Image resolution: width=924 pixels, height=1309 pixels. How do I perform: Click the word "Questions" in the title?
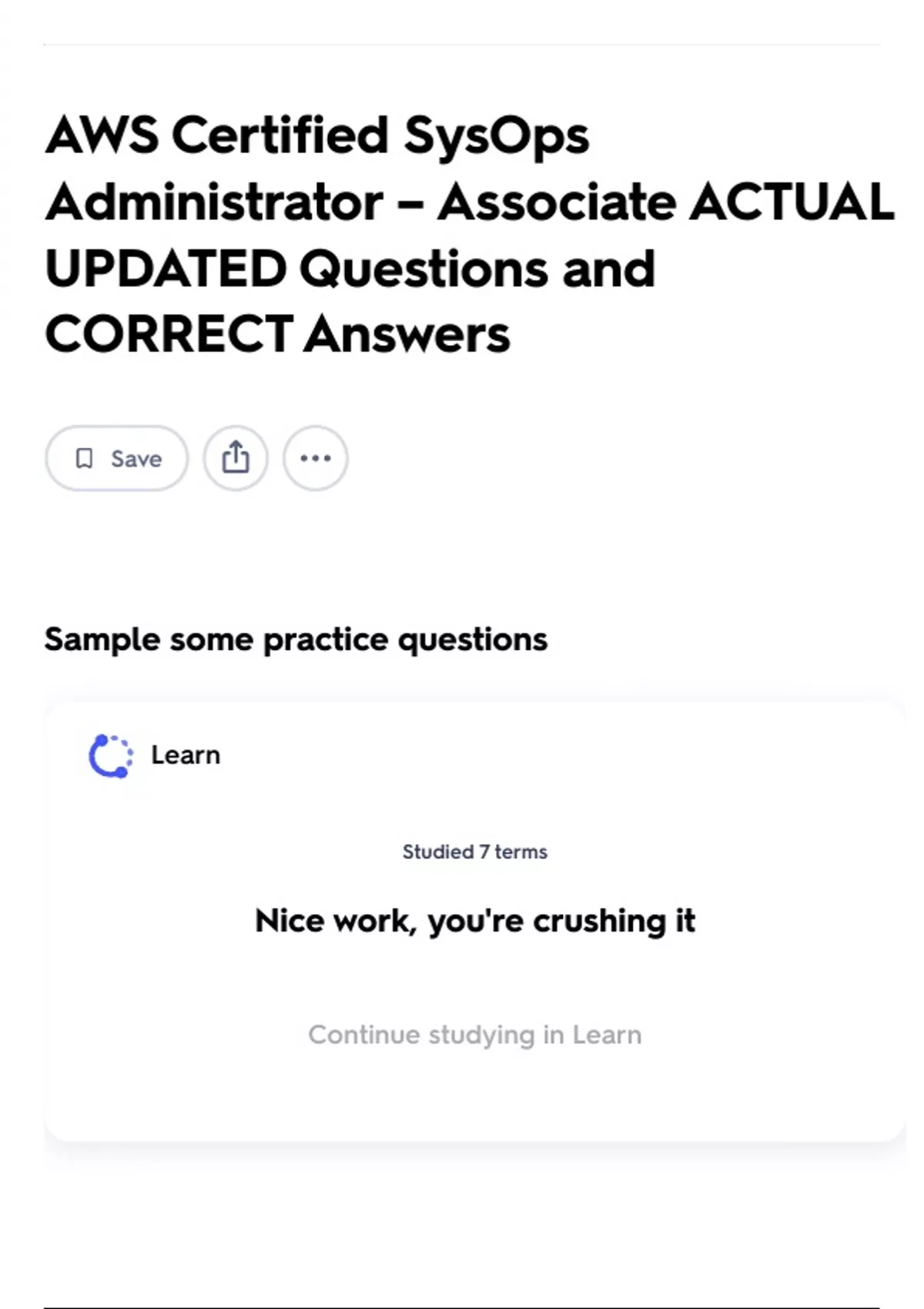423,269
